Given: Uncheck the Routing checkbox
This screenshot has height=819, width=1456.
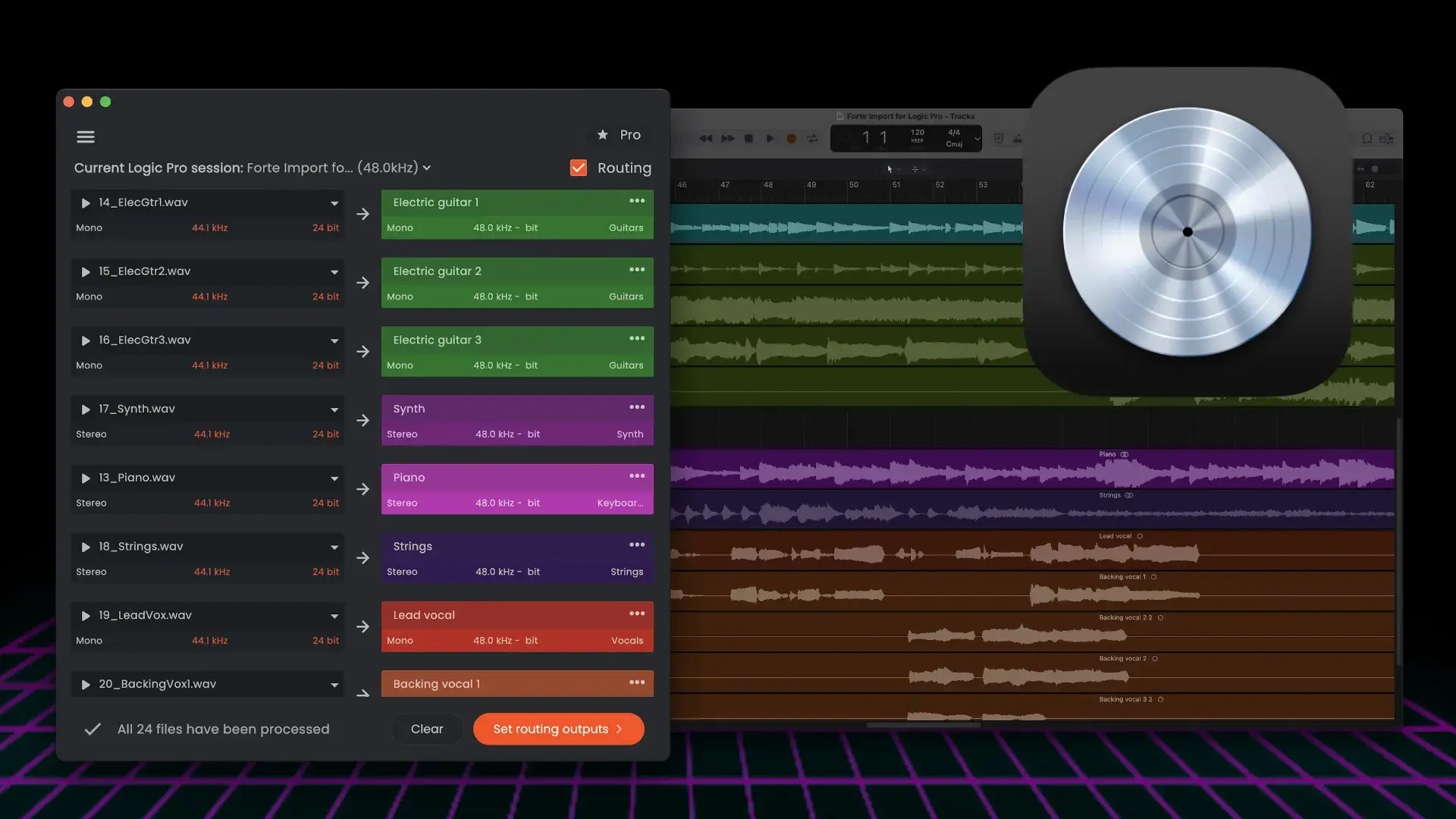Looking at the screenshot, I should 579,168.
